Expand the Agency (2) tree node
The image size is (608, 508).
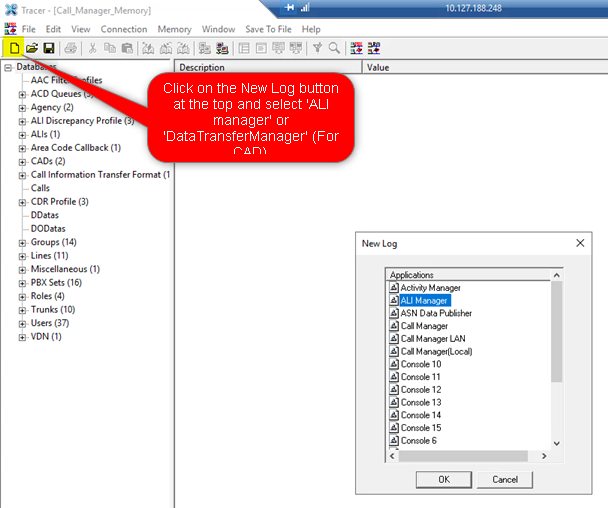pyautogui.click(x=22, y=108)
